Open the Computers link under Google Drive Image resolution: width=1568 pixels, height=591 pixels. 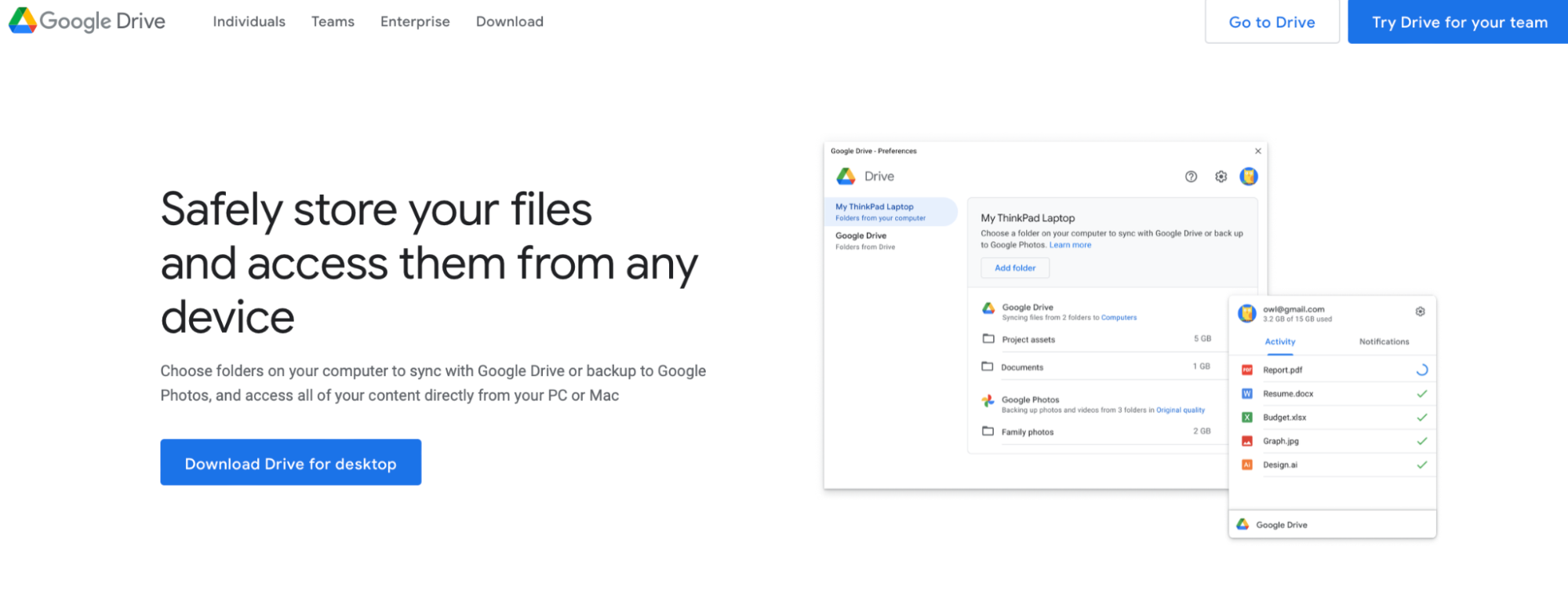(x=1119, y=318)
